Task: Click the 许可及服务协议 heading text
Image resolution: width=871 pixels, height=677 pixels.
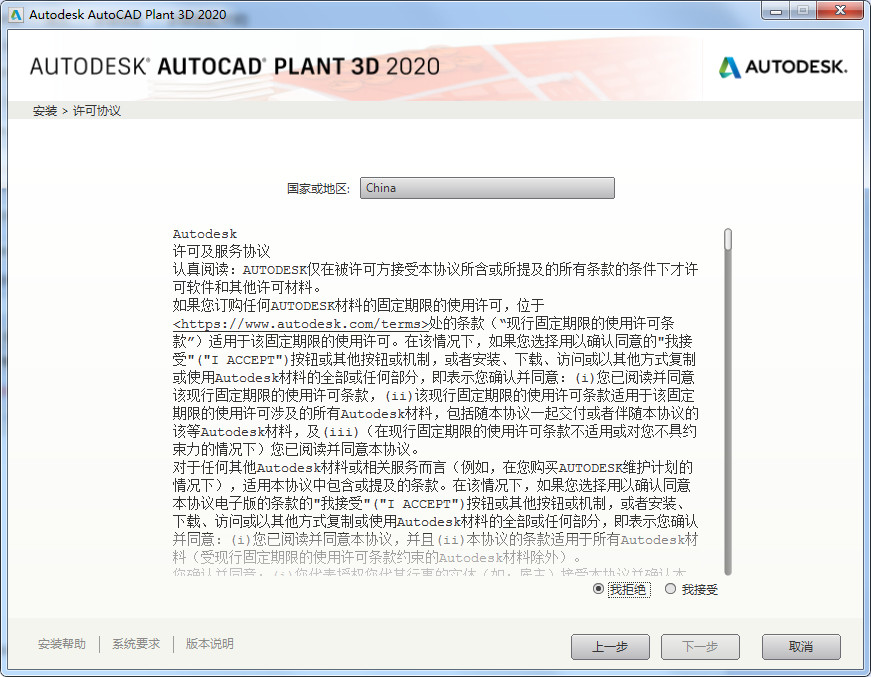Action: tap(222, 252)
